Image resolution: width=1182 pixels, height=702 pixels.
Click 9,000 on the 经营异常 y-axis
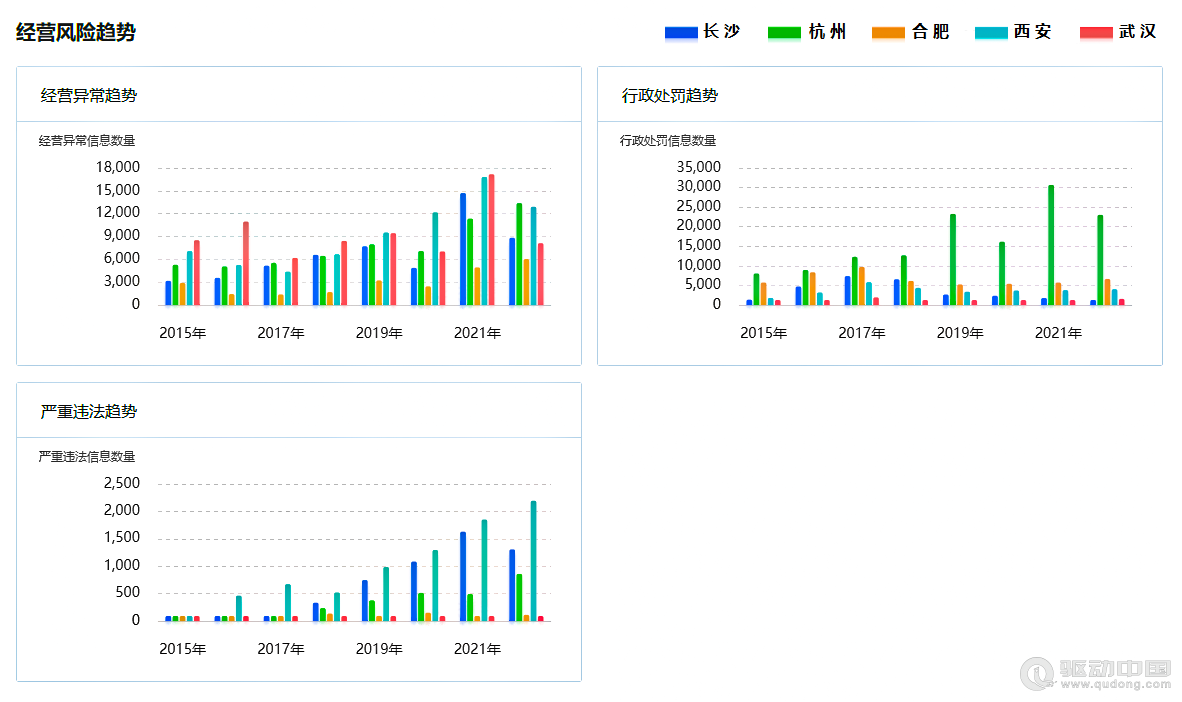122,235
